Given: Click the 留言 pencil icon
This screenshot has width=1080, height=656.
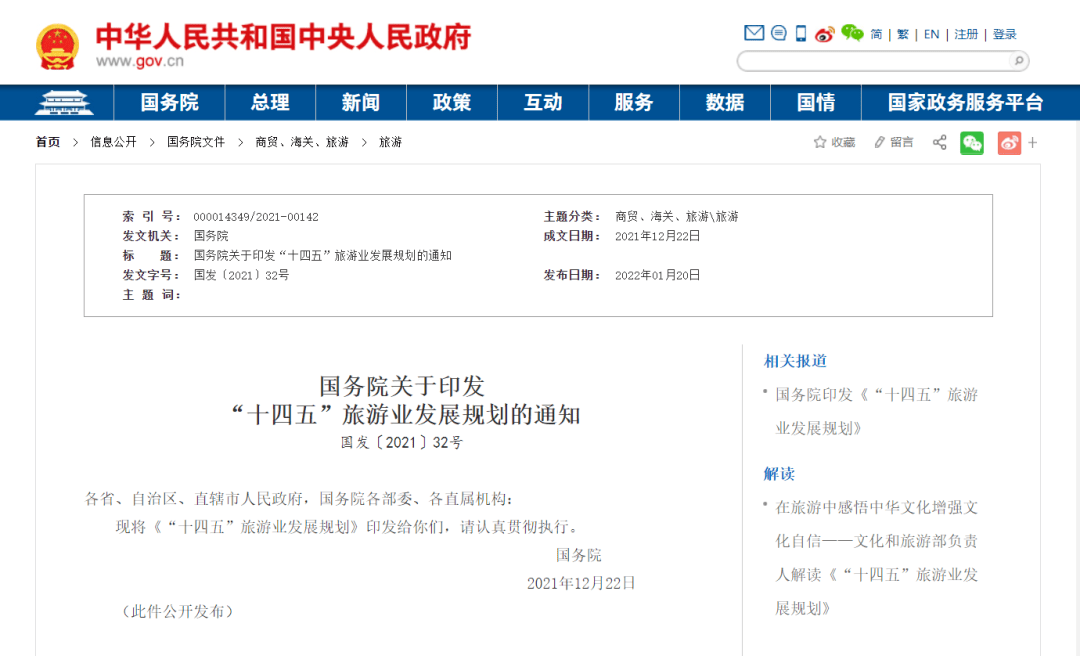Looking at the screenshot, I should (x=879, y=143).
